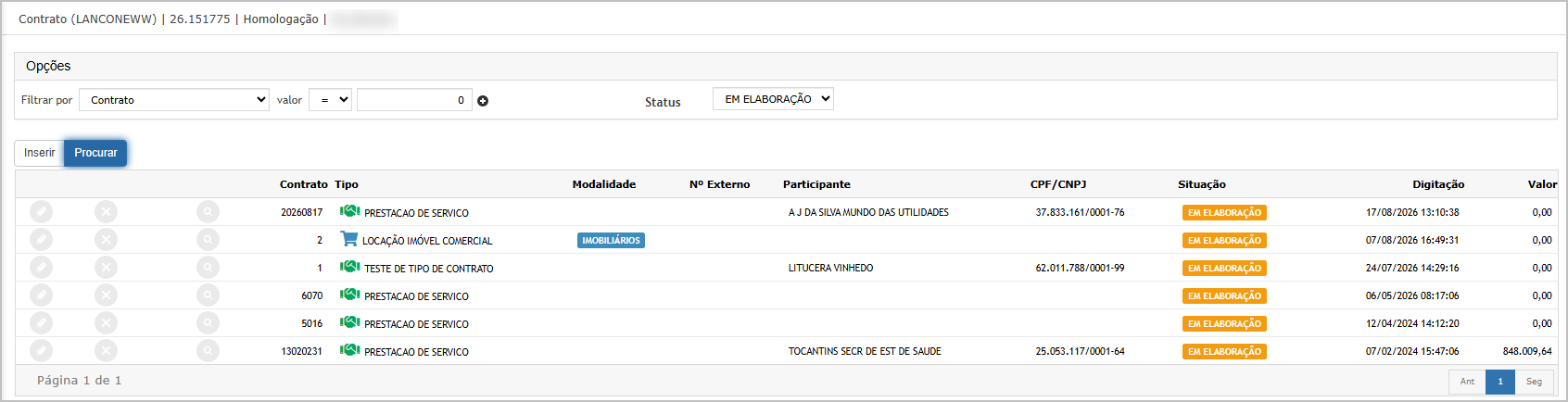This screenshot has height=402, width=1568.
Task: Click the value 848.009,64
Action: [x=1527, y=351]
